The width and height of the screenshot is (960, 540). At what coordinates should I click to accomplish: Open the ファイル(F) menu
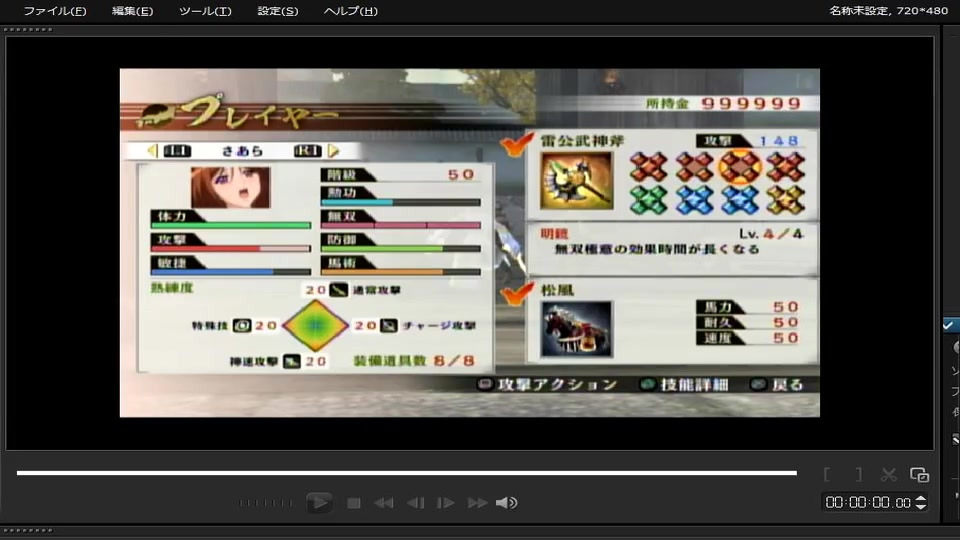54,11
